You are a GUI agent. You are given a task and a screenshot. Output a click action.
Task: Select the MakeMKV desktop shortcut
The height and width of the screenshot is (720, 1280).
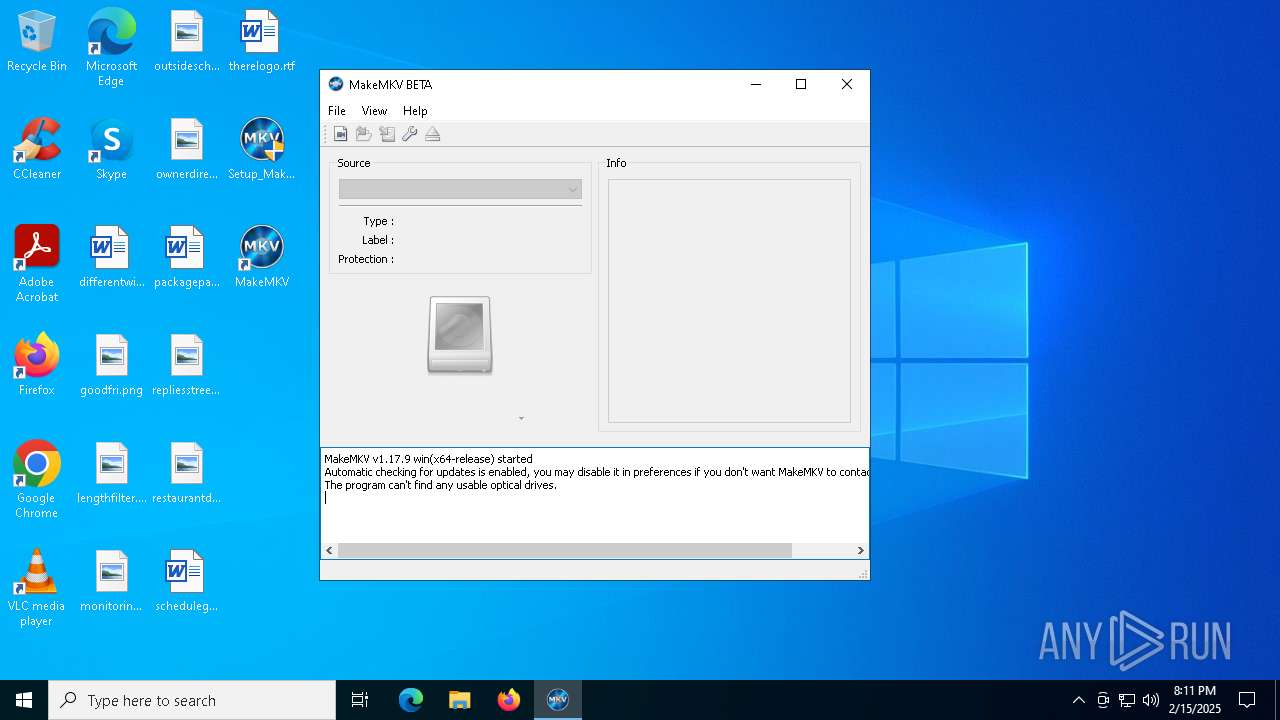262,257
